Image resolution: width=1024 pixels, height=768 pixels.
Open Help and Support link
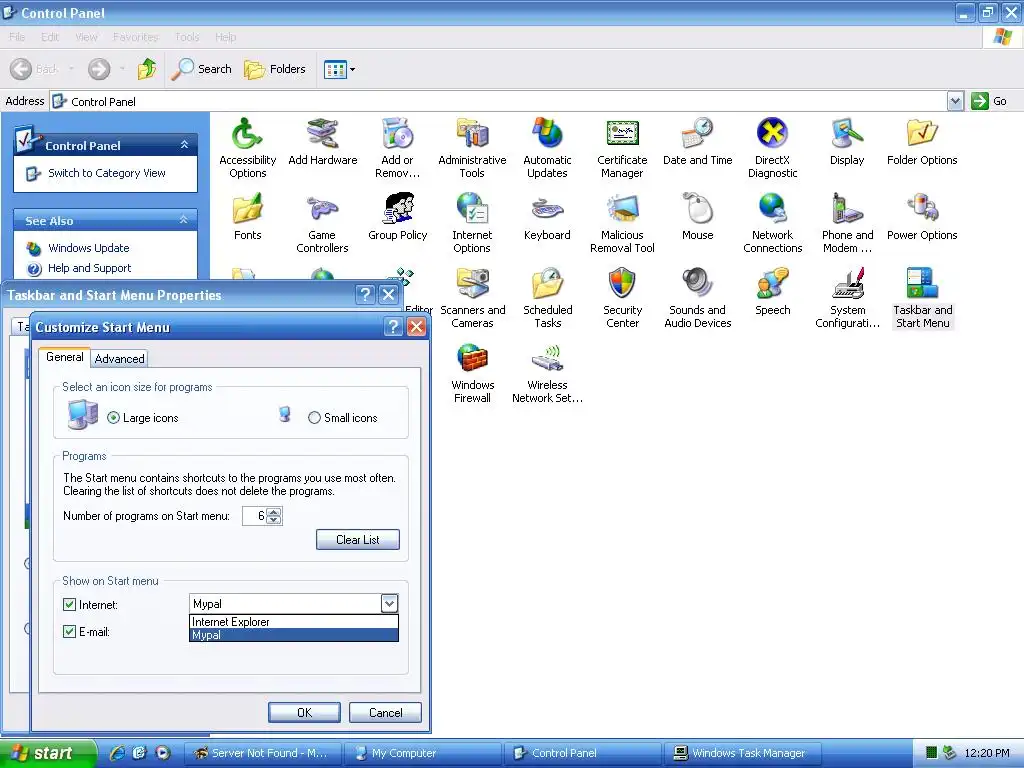click(x=89, y=268)
